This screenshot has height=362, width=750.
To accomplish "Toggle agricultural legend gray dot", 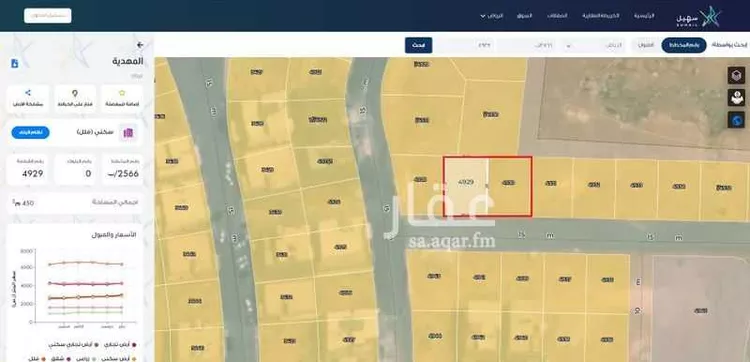I will point(94,358).
